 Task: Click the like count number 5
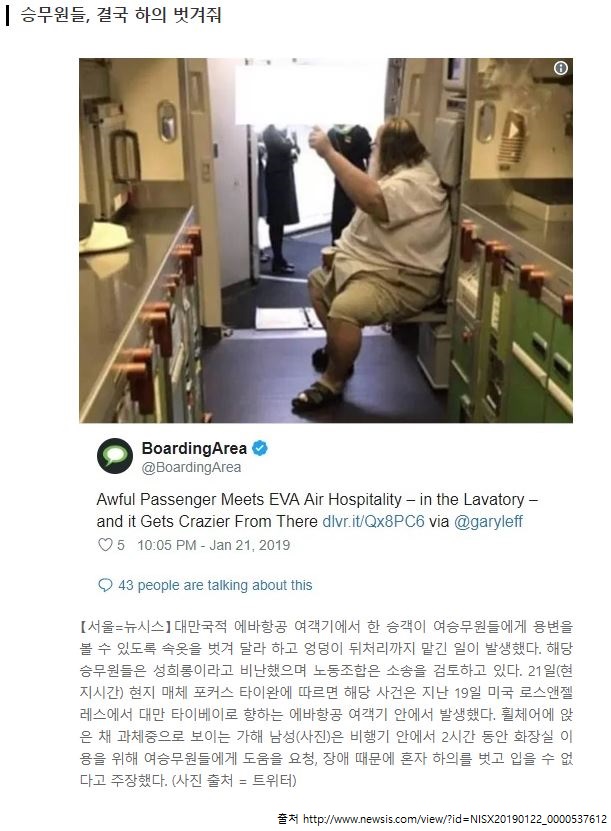point(121,545)
